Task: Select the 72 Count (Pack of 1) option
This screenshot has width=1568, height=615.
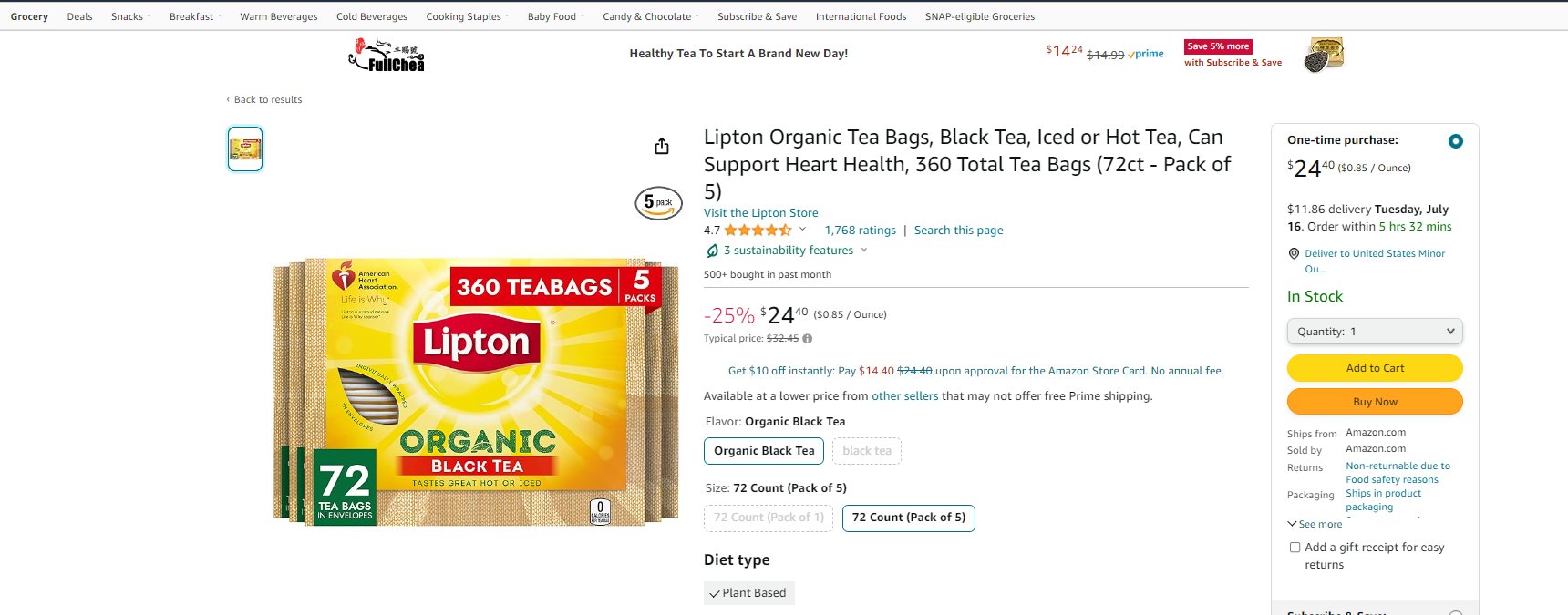Action: tap(769, 518)
